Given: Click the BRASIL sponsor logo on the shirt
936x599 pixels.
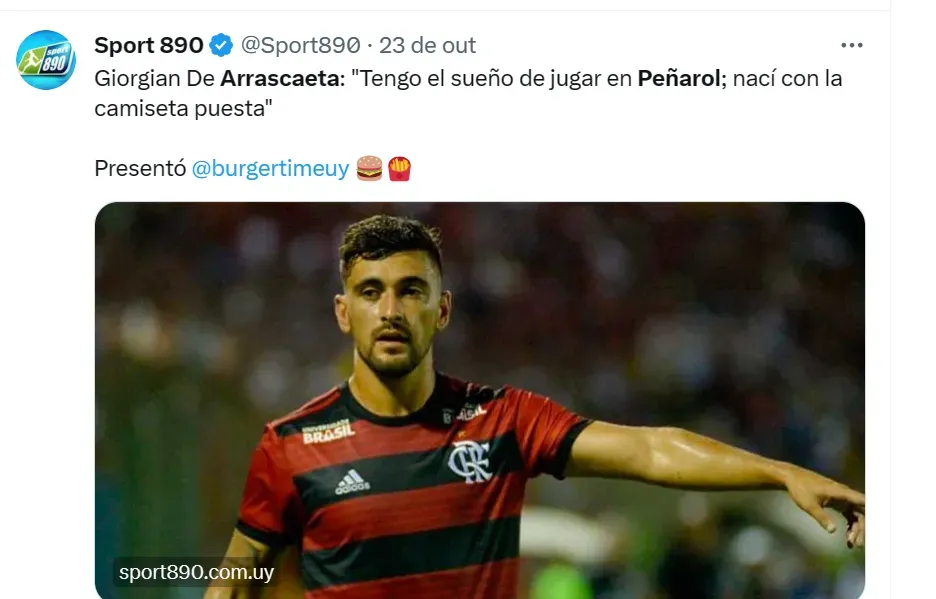Looking at the screenshot, I should point(328,431).
